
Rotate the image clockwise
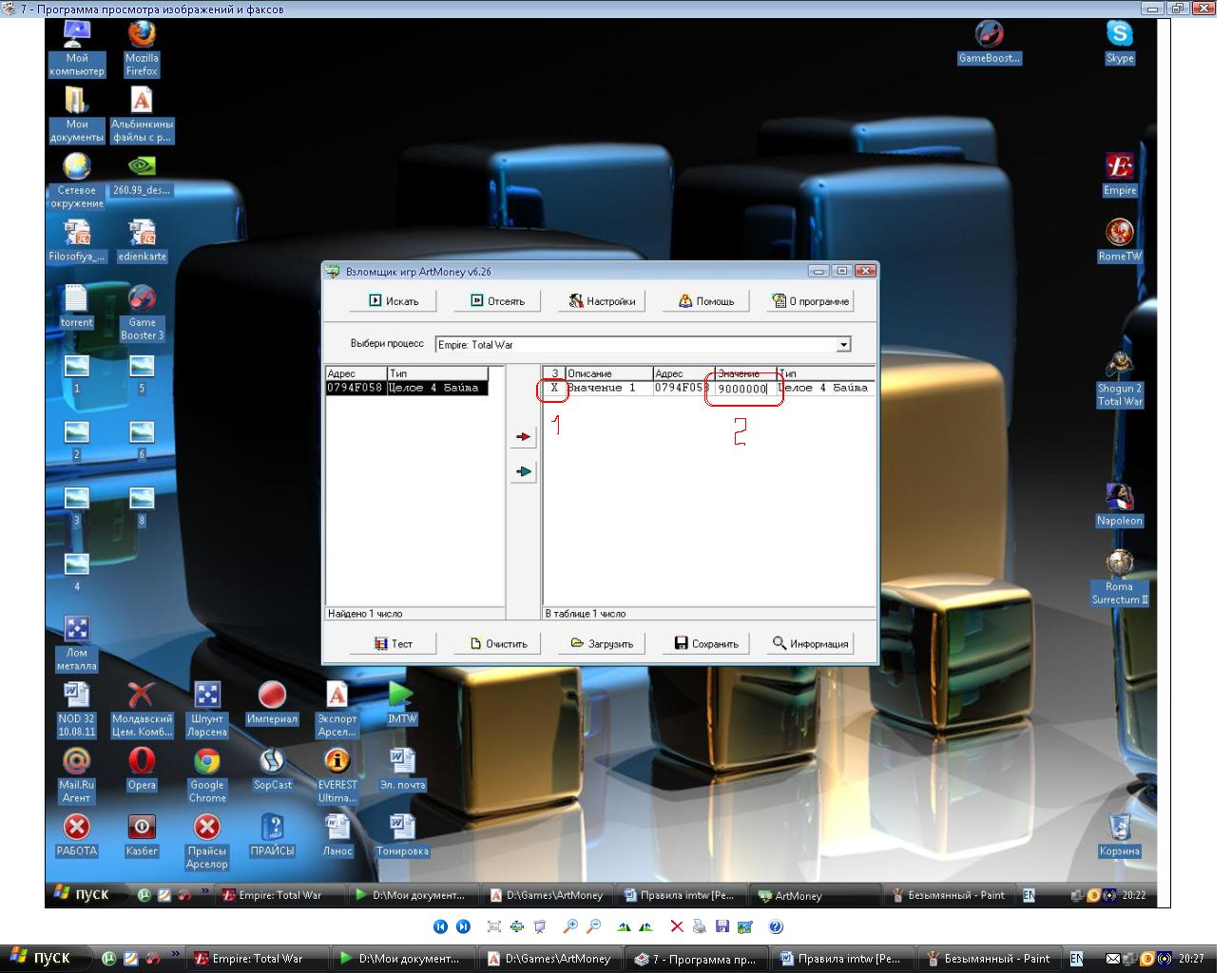click(624, 926)
